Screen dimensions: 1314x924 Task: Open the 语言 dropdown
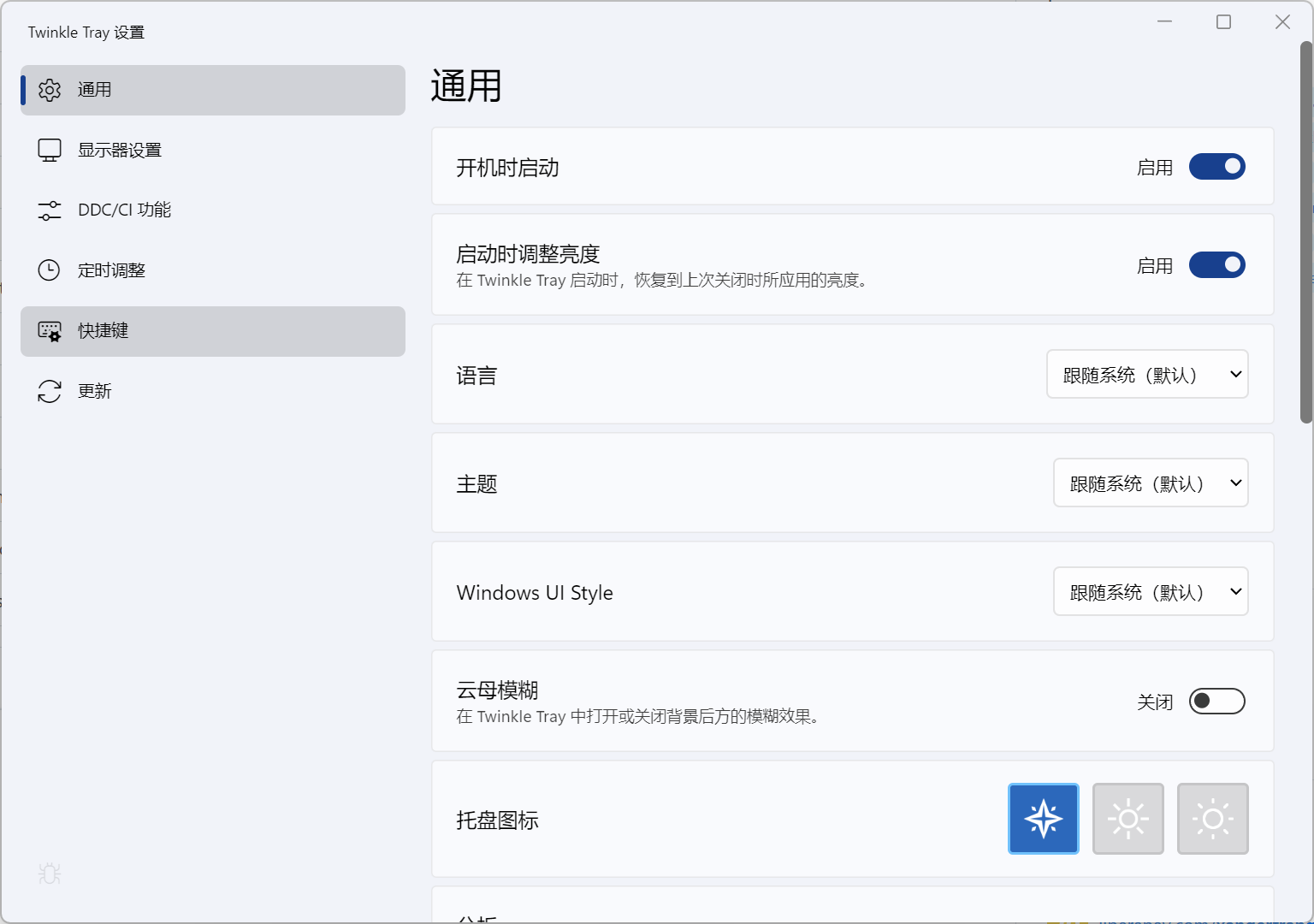[1147, 374]
